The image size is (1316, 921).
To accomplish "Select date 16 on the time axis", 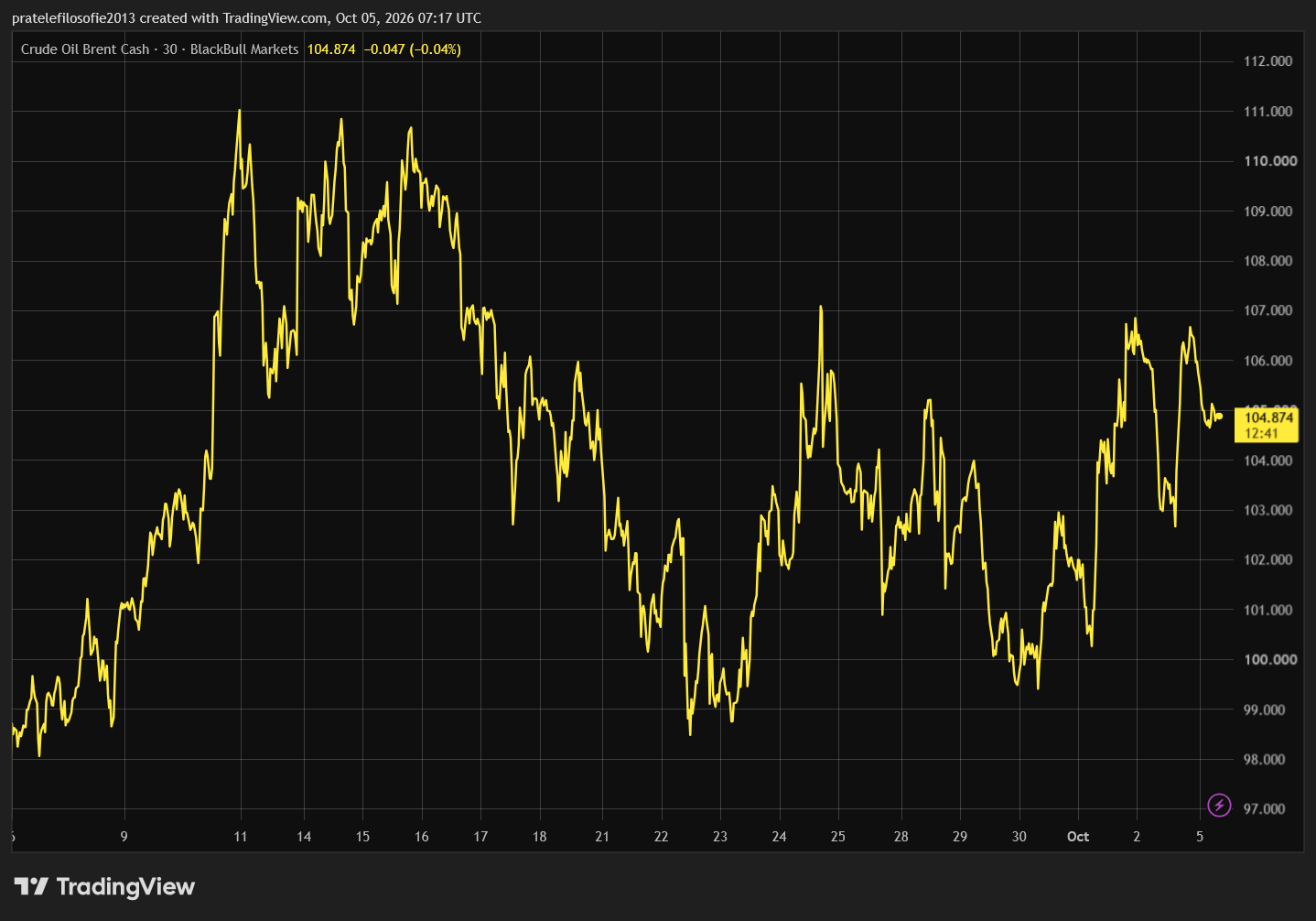I will pyautogui.click(x=422, y=837).
